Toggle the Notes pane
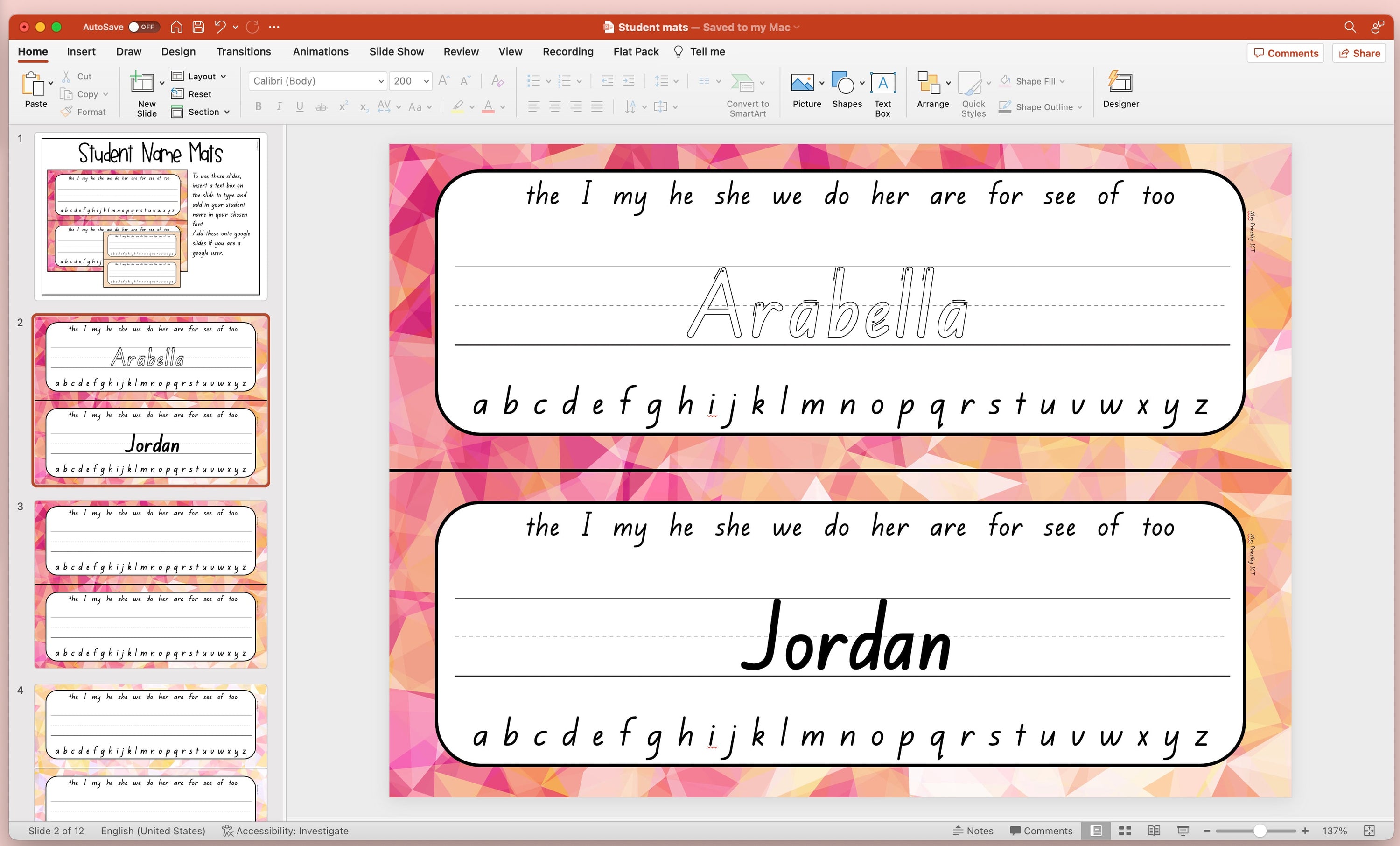 (x=973, y=831)
